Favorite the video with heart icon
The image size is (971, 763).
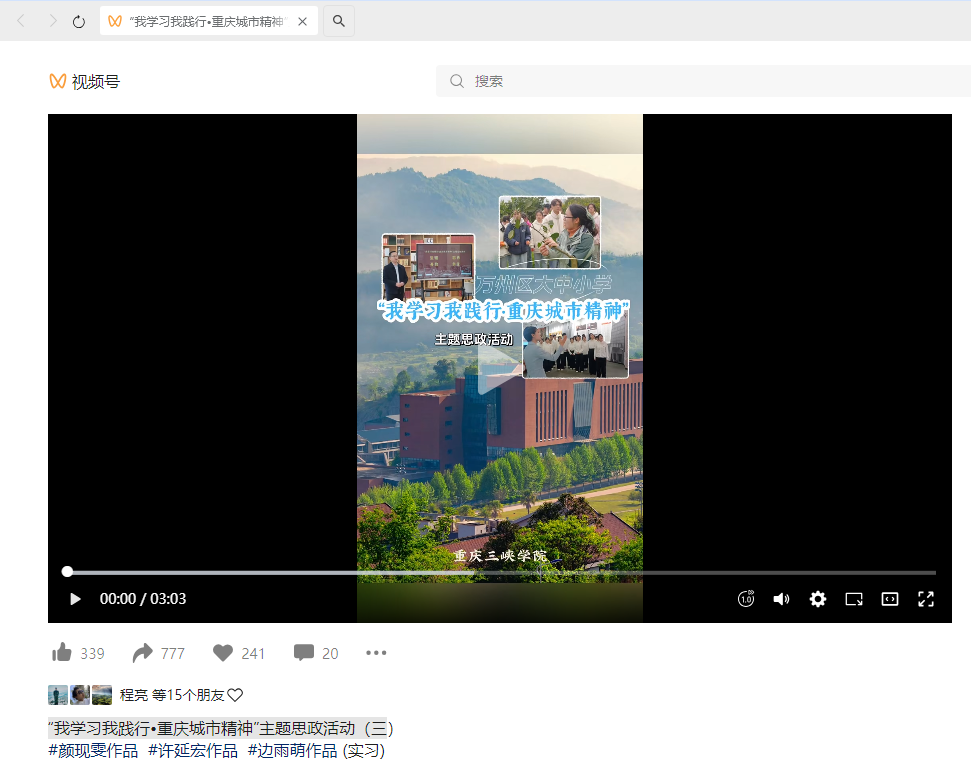click(223, 653)
